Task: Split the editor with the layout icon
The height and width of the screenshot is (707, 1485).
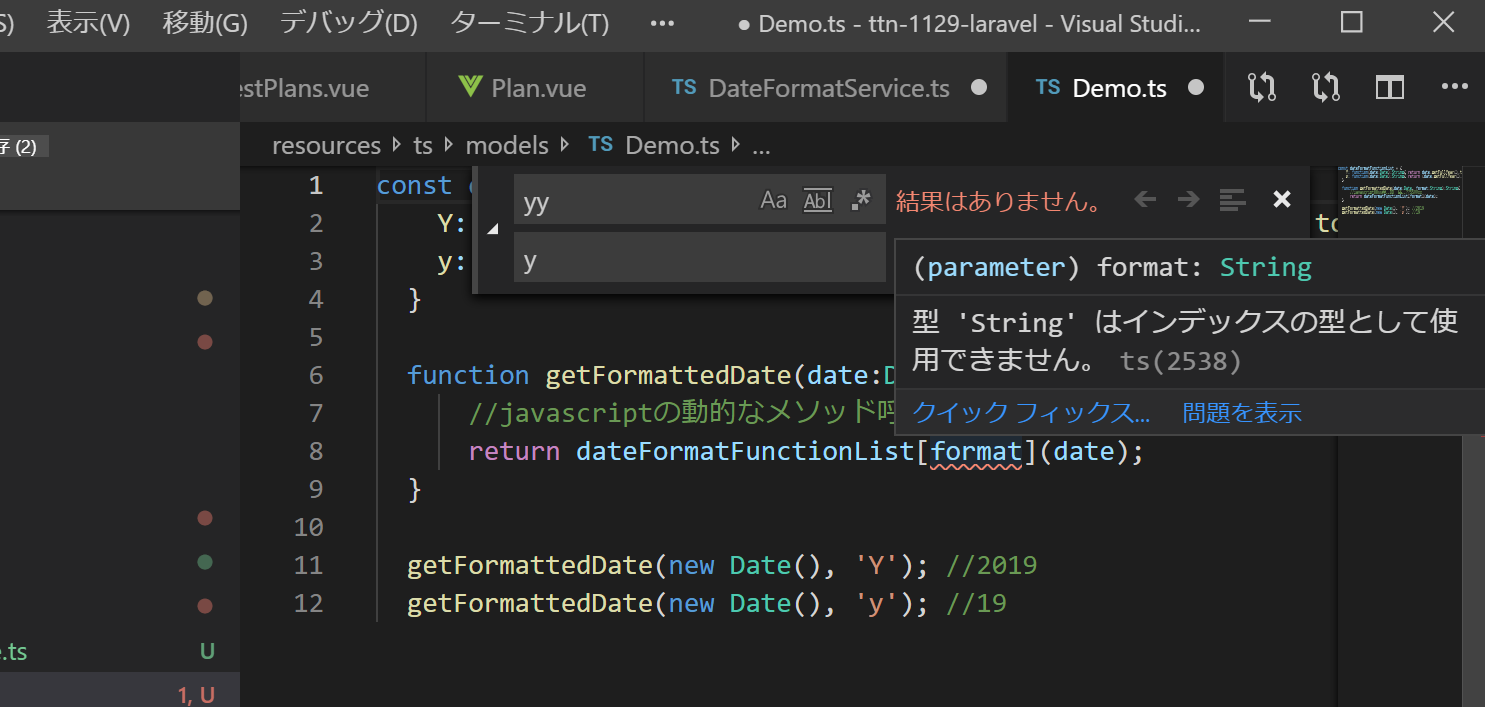Action: [x=1390, y=88]
